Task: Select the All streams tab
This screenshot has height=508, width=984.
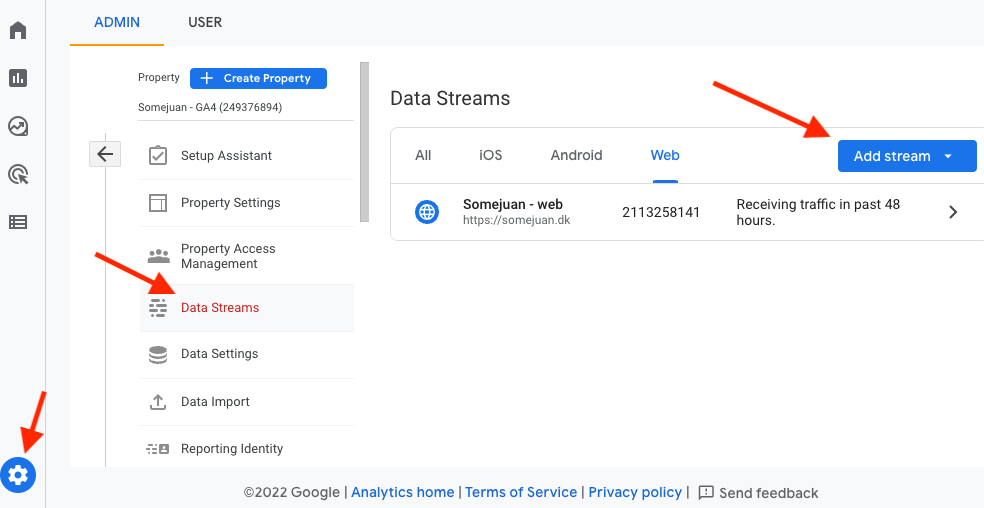Action: click(423, 155)
